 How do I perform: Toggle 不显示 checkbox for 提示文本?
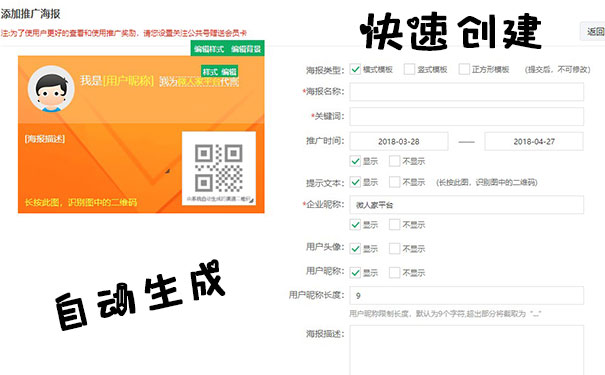point(395,182)
